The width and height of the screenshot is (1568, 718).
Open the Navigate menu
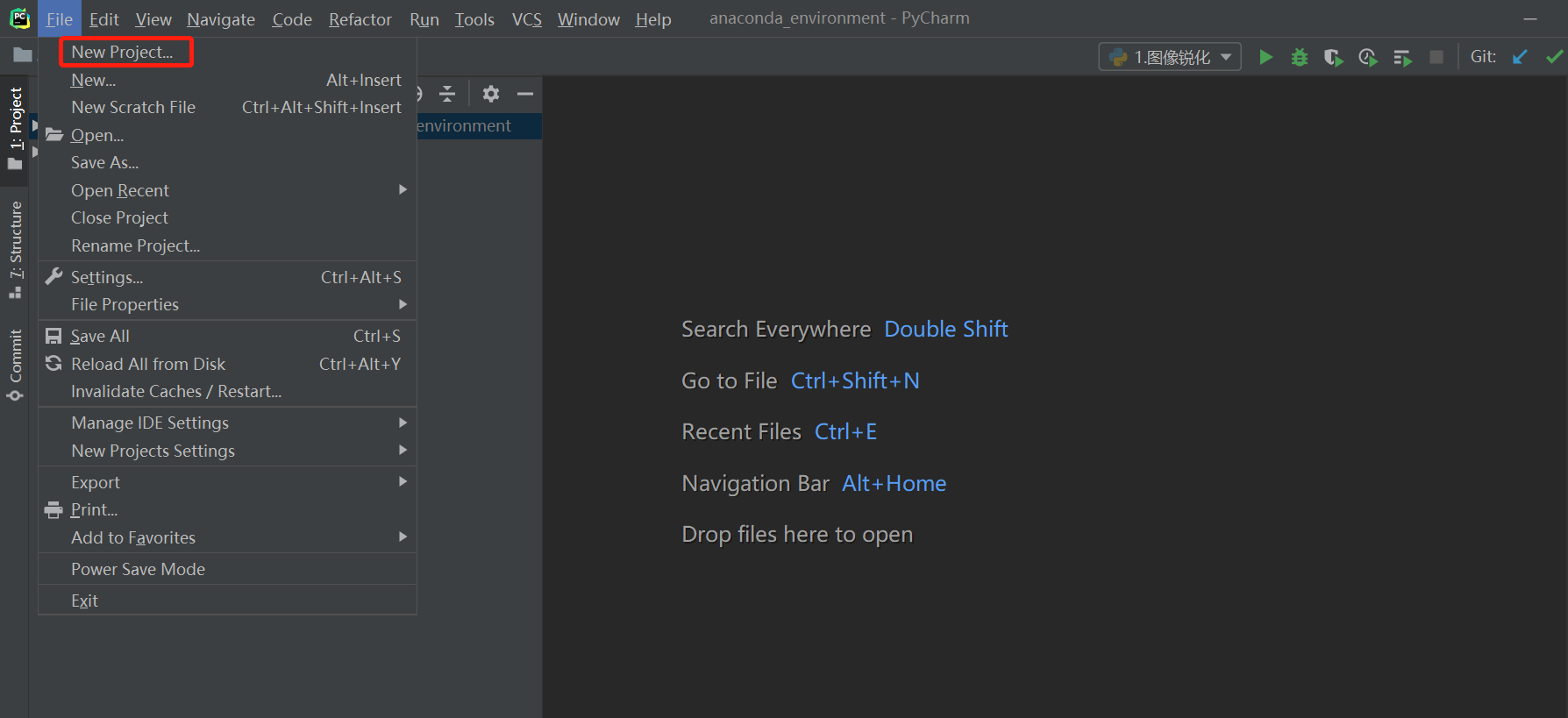(x=221, y=18)
